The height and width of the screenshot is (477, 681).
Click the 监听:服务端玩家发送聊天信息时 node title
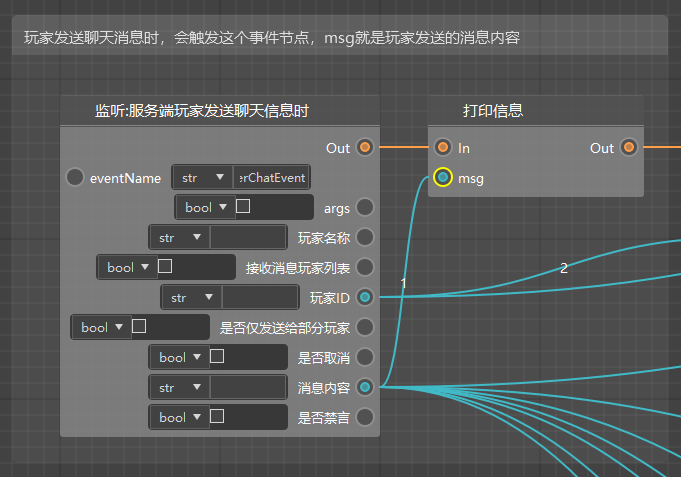tap(202, 111)
